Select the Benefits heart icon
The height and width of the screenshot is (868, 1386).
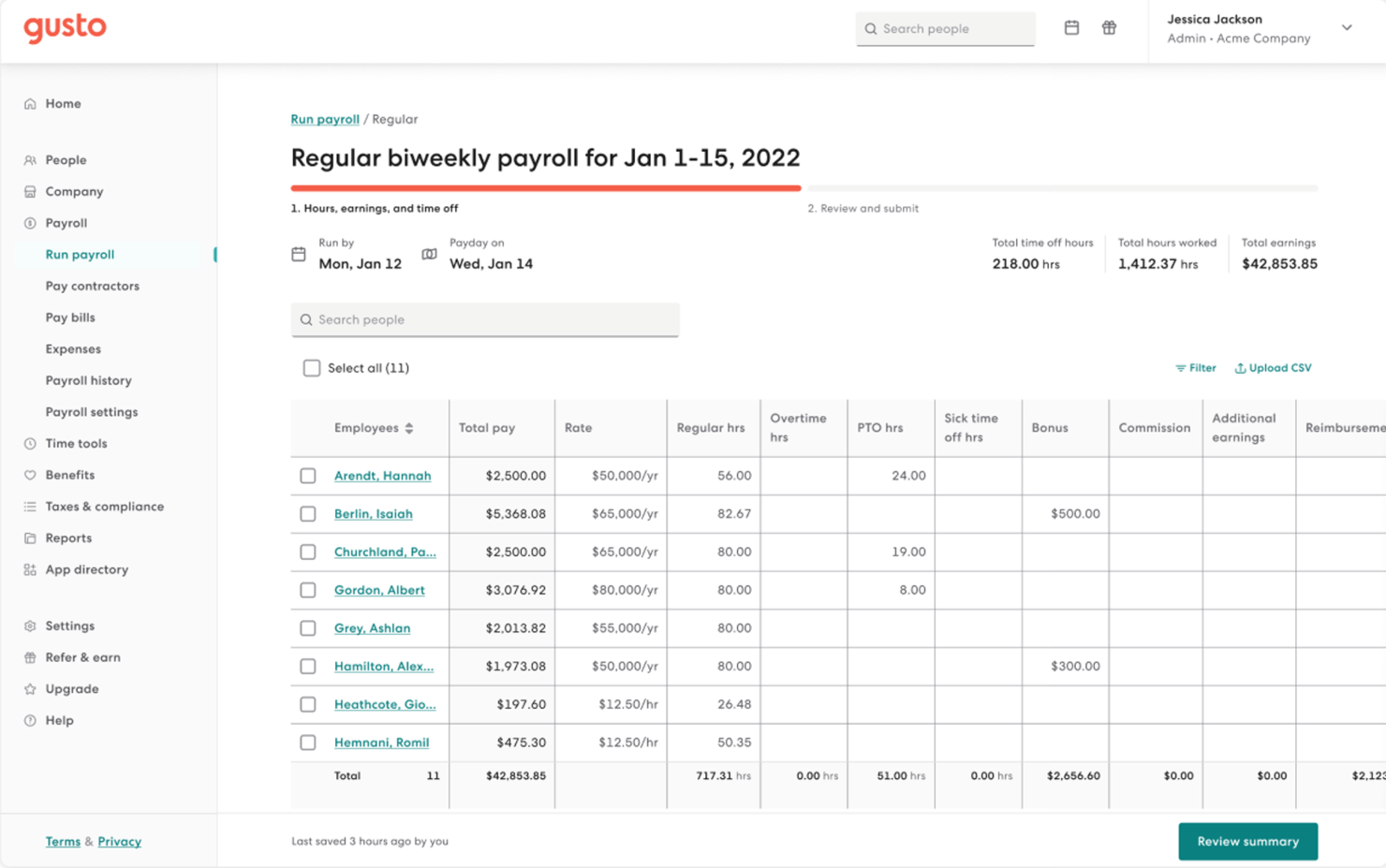point(29,475)
